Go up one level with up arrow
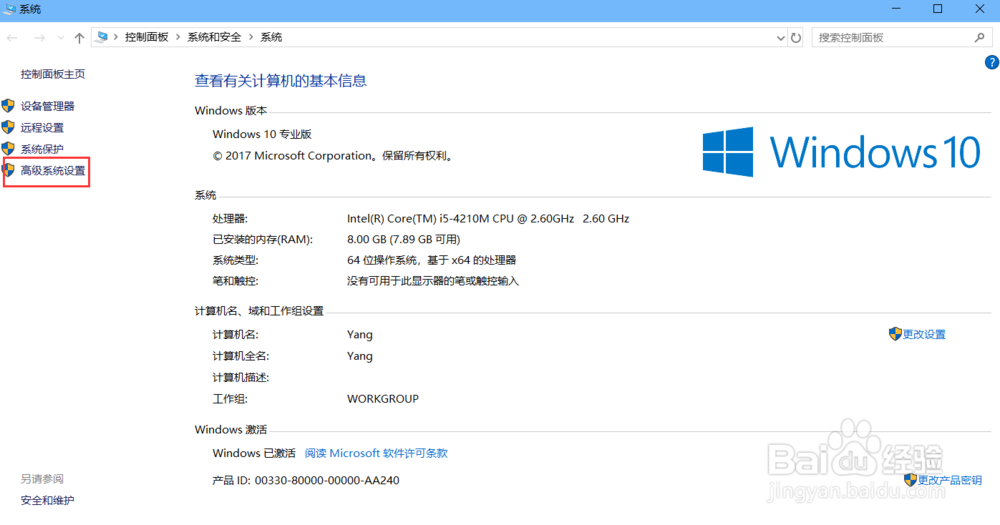Image resolution: width=1000 pixels, height=525 pixels. coord(79,38)
